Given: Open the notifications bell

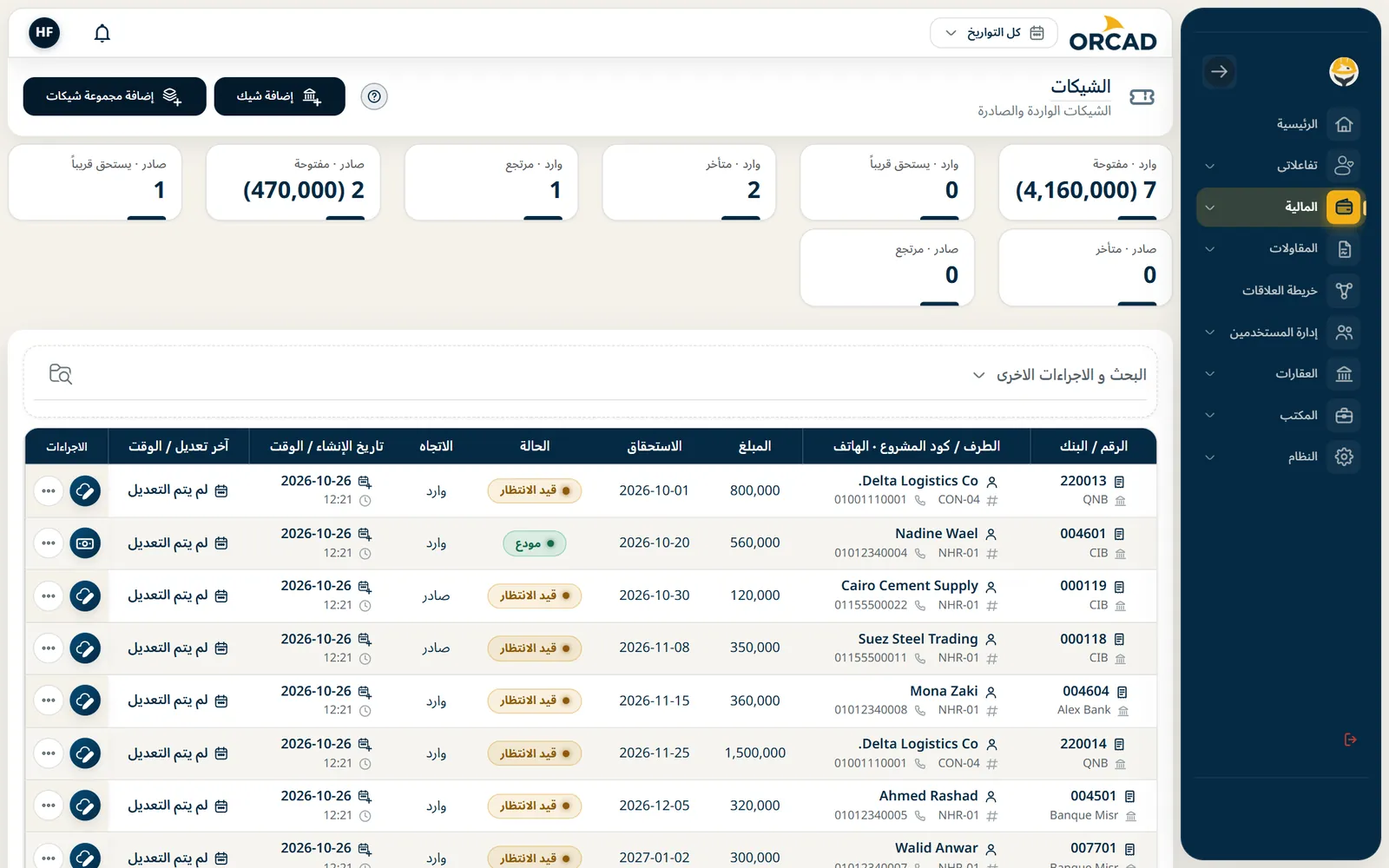Looking at the screenshot, I should (102, 33).
